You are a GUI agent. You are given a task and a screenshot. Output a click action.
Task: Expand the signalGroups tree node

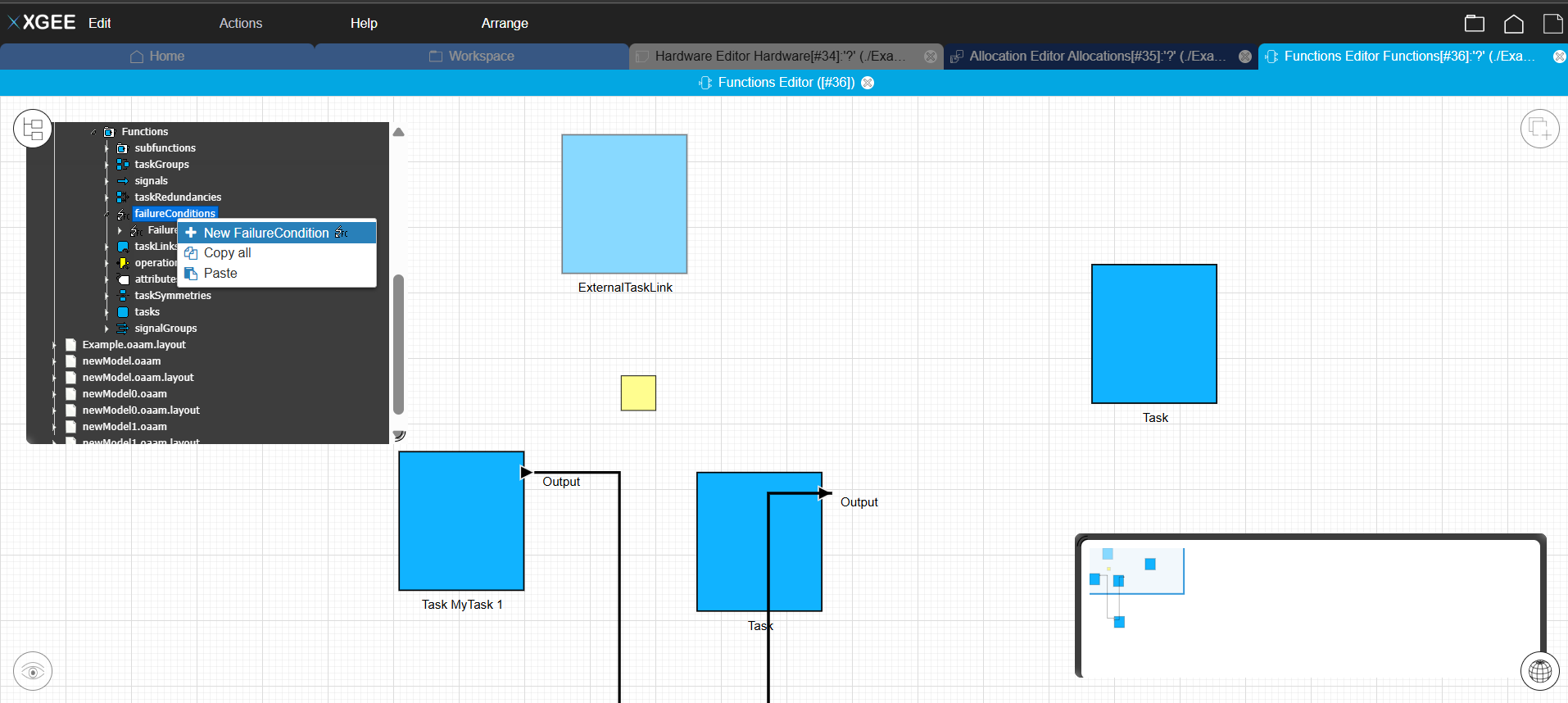pos(106,329)
